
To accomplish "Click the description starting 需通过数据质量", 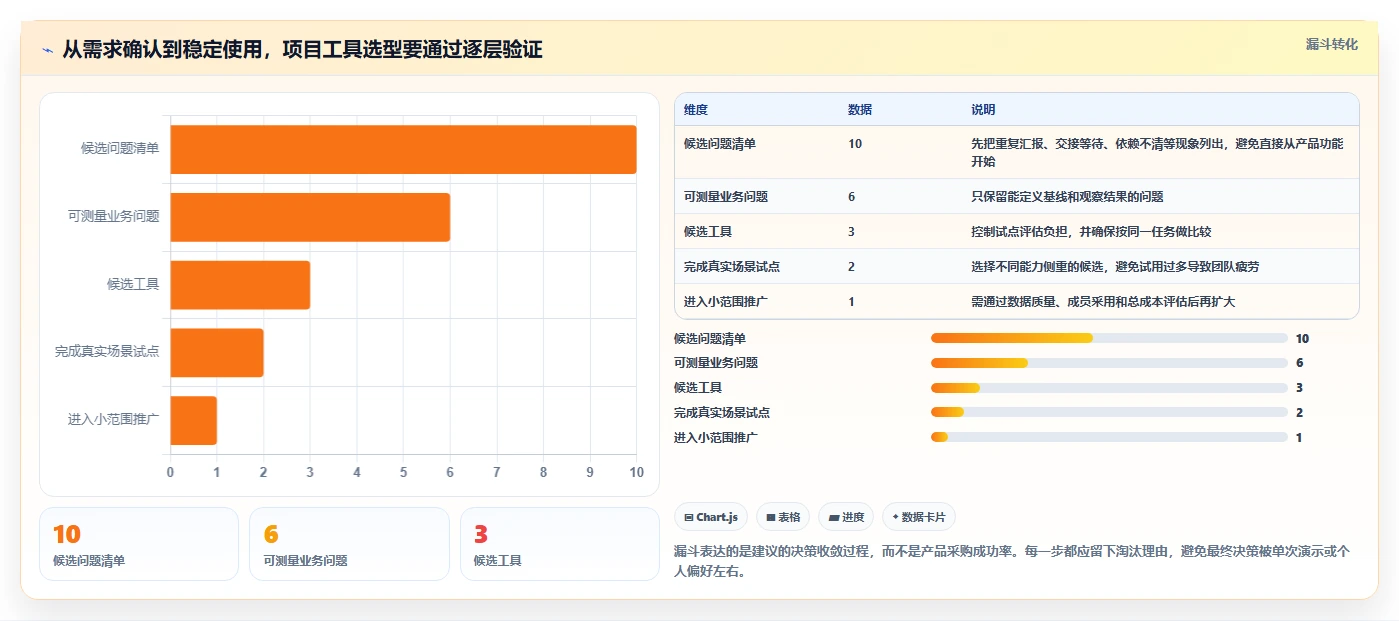I will 1103,302.
